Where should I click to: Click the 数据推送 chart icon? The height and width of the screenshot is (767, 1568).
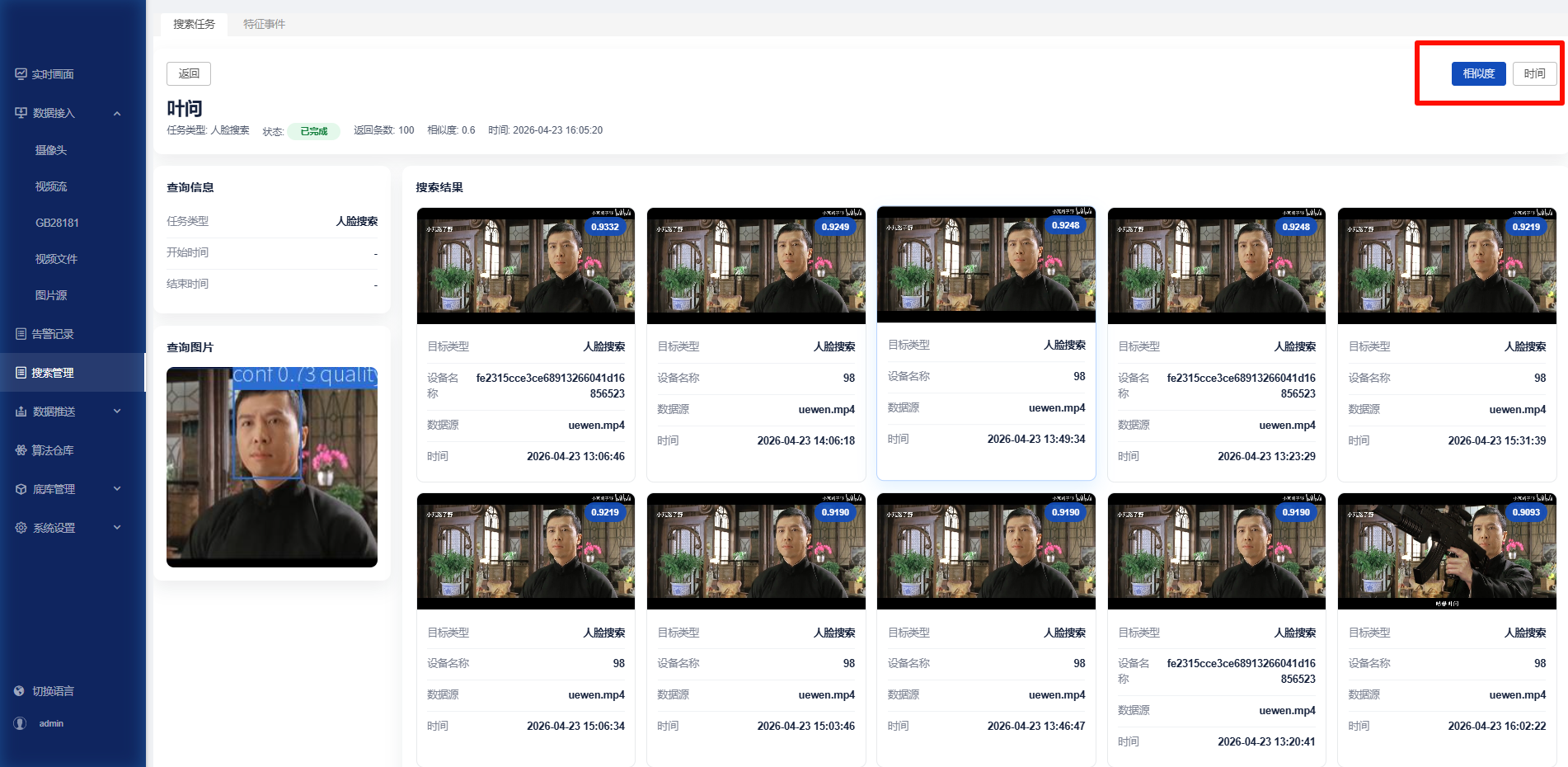pyautogui.click(x=21, y=412)
